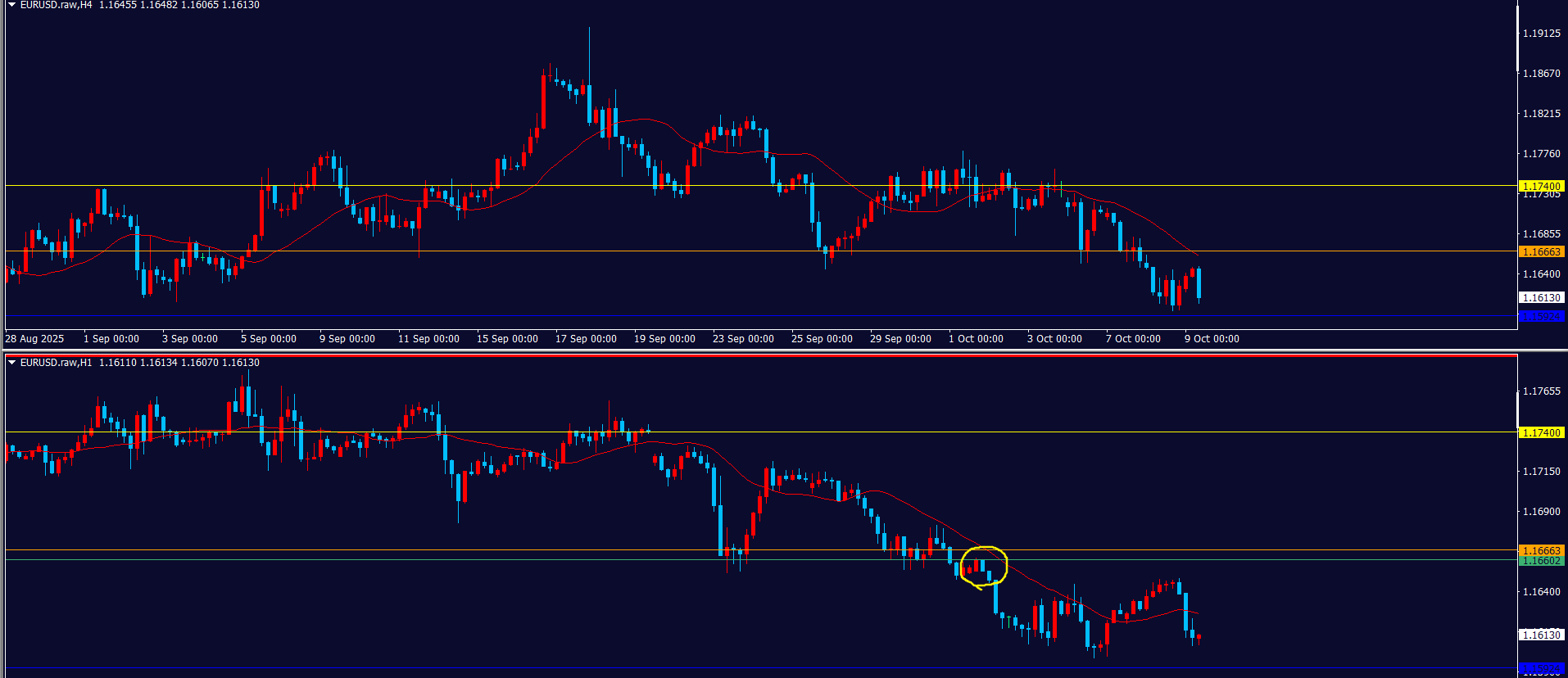This screenshot has height=678, width=1568.
Task: Click the H1 chart title dropdown triangle
Action: (x=11, y=362)
